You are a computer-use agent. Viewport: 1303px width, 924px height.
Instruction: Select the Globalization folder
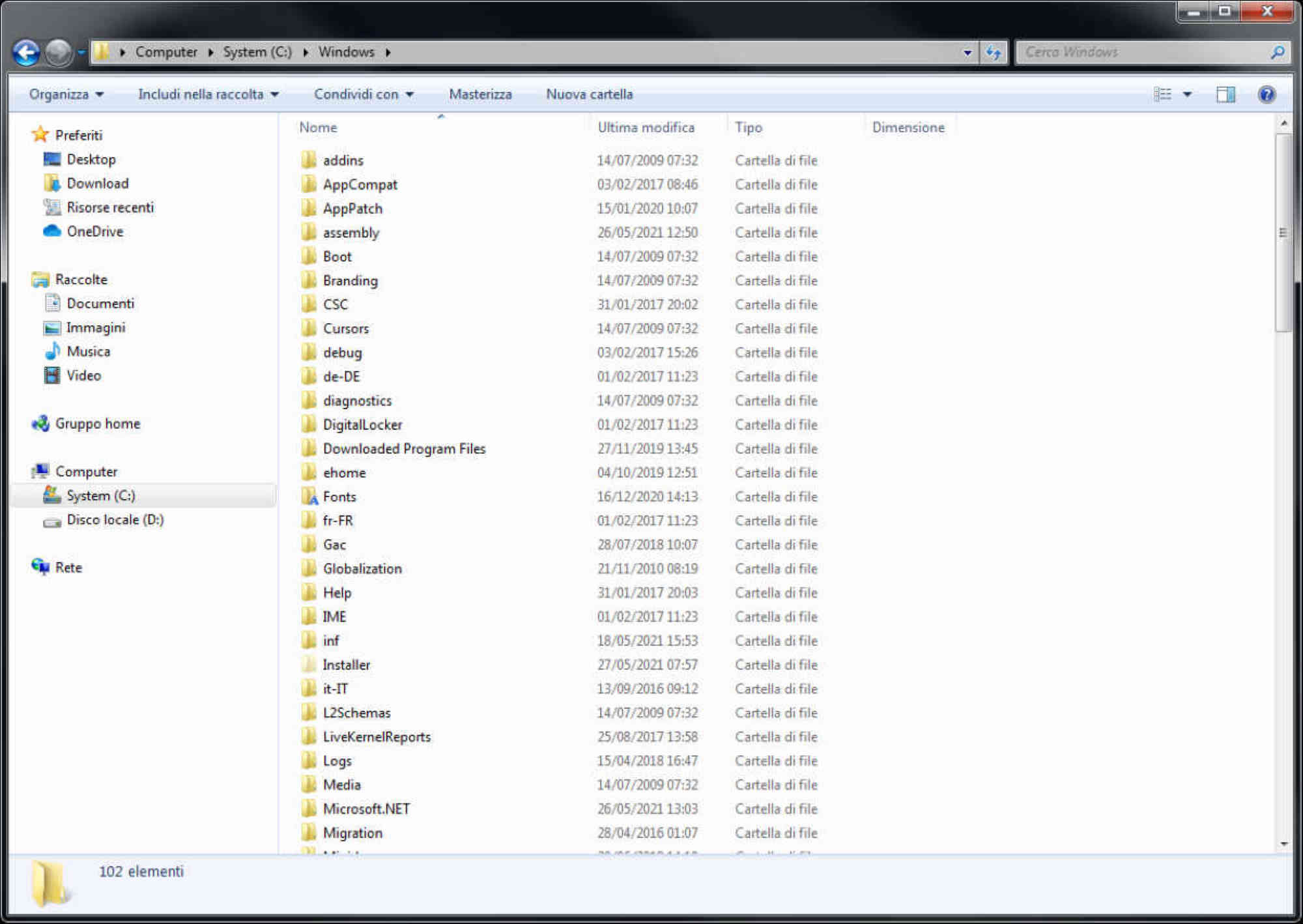362,569
